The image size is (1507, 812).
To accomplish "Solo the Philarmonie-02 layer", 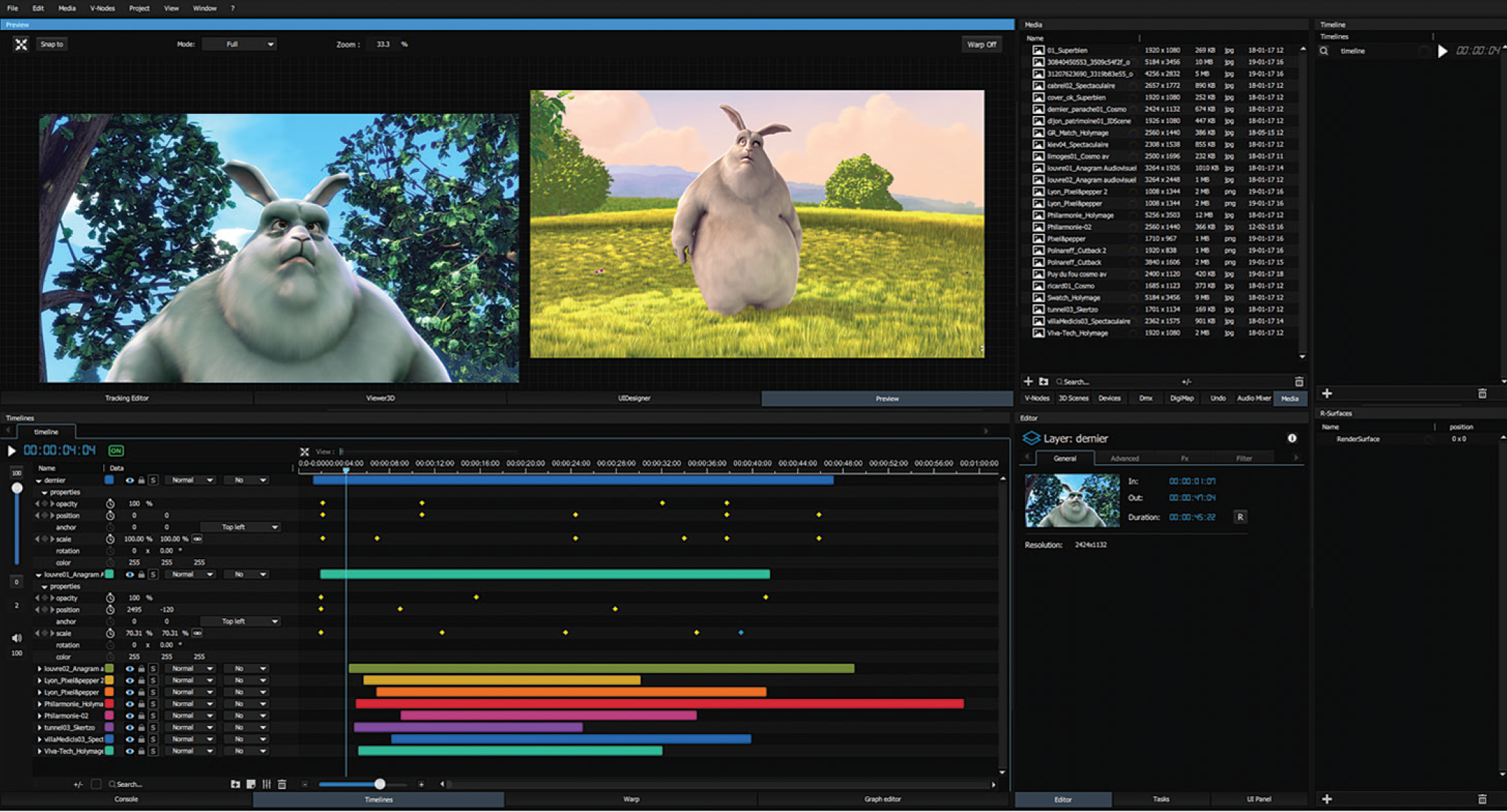I will [153, 715].
